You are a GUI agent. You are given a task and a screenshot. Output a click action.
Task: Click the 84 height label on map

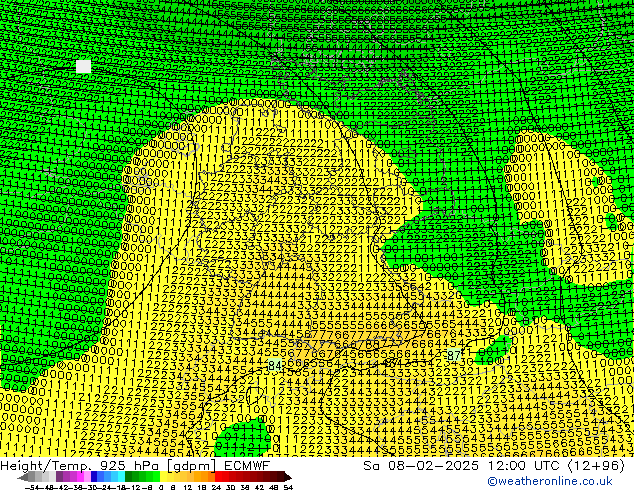coord(275,365)
